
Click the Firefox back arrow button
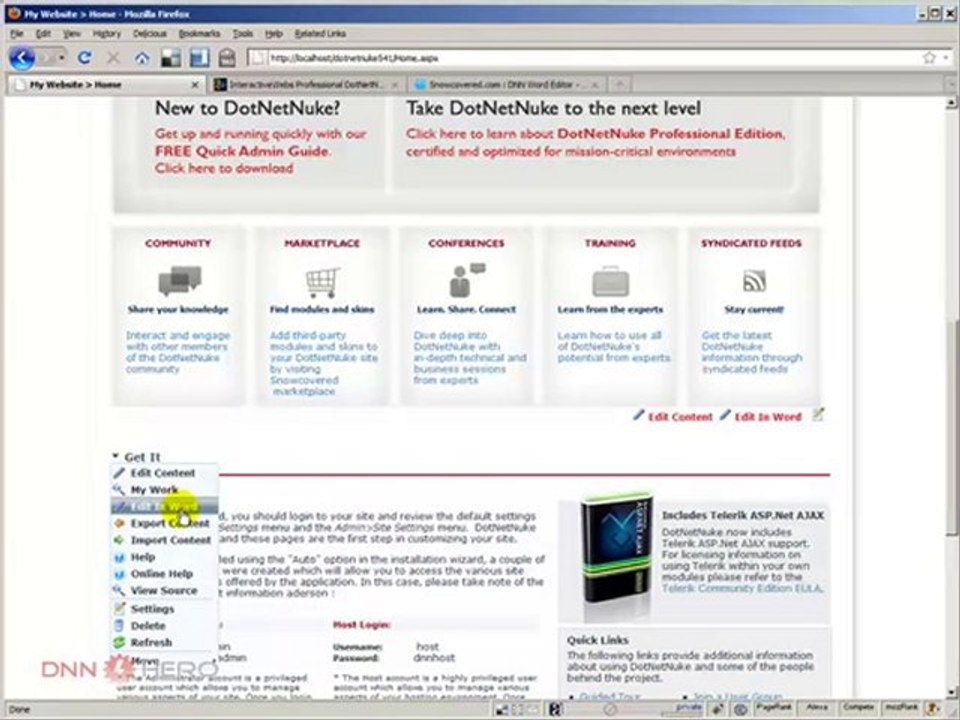22,58
